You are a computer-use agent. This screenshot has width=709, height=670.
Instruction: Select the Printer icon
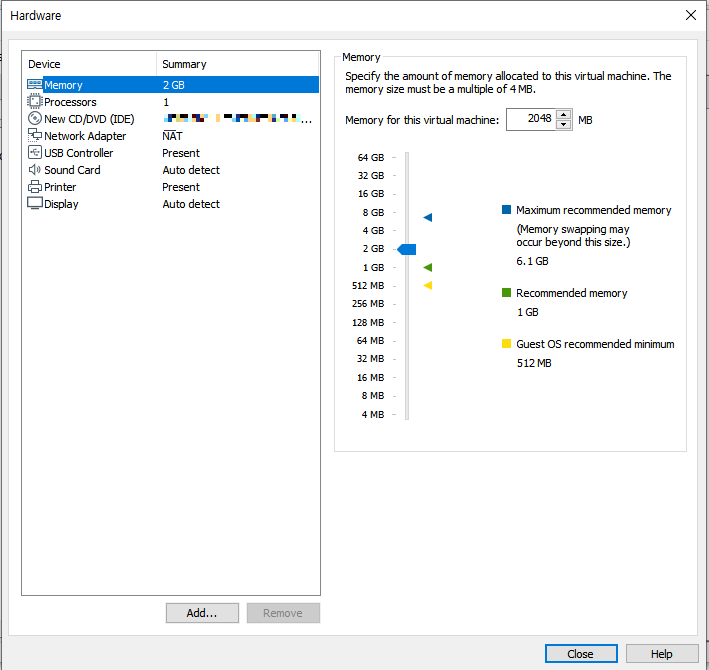click(34, 187)
